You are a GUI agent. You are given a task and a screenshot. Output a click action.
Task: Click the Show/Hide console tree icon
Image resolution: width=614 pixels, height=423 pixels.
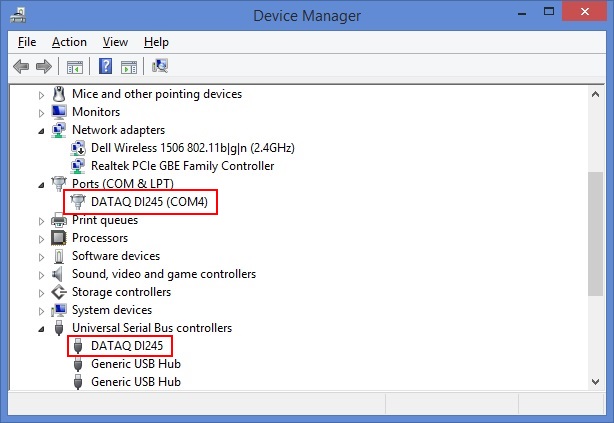coord(75,67)
